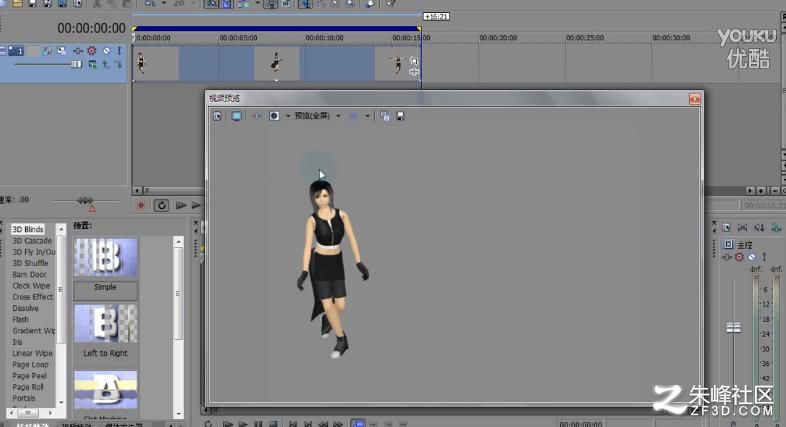
Task: Select Portals transition
Action: 24,398
